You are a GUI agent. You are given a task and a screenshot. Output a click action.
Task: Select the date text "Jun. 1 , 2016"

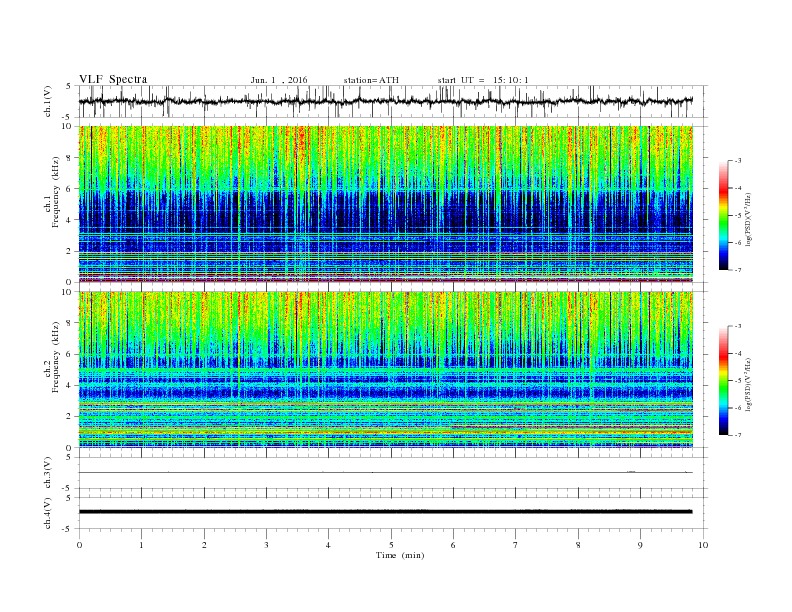click(x=279, y=80)
